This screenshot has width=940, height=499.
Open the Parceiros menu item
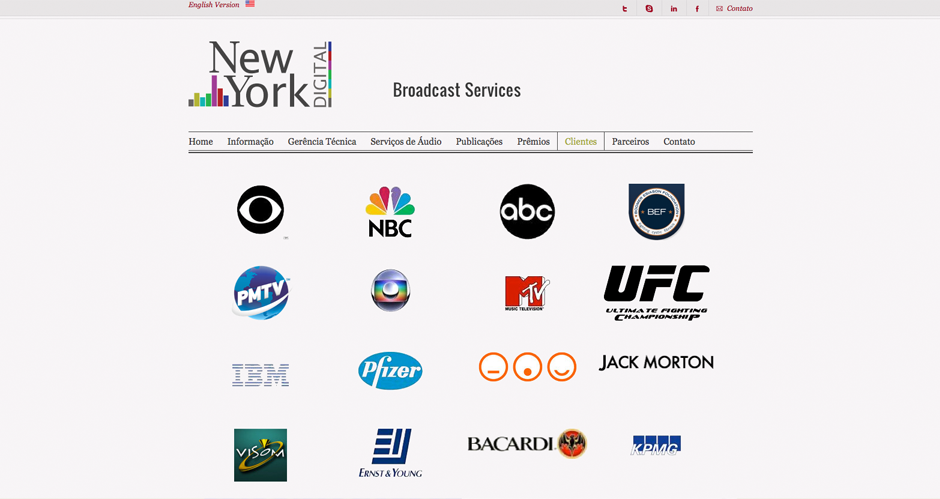pos(631,142)
